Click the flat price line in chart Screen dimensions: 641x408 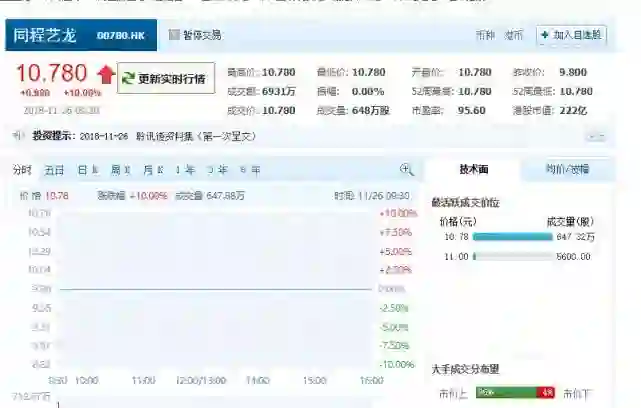point(215,289)
